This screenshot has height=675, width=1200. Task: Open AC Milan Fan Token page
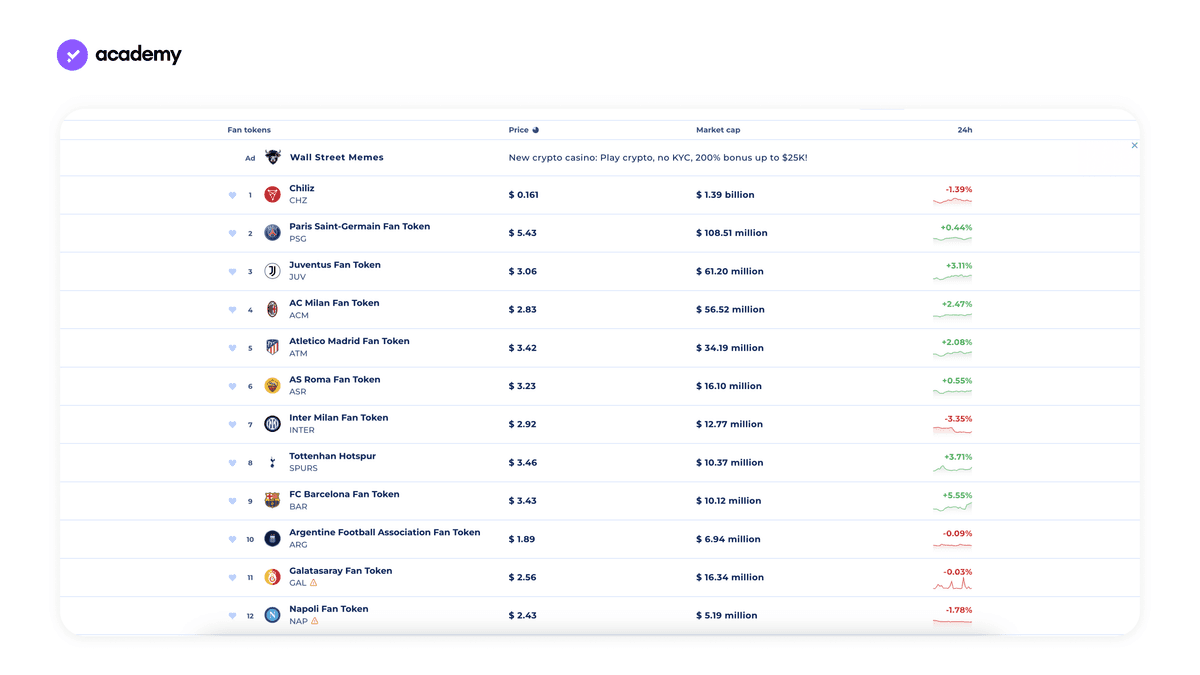(x=334, y=303)
